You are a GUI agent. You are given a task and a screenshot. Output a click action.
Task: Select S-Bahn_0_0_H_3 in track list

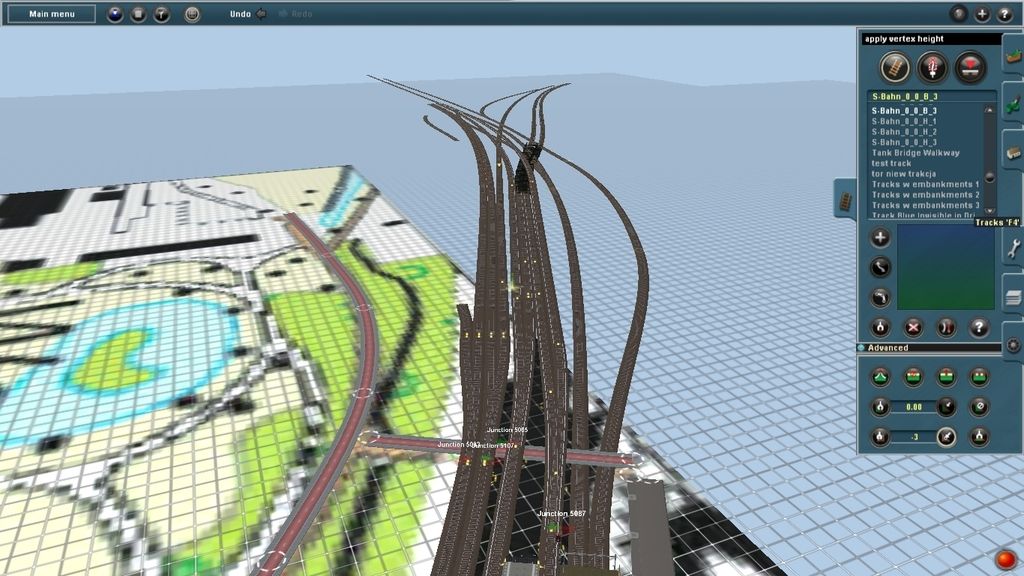pyautogui.click(x=904, y=142)
